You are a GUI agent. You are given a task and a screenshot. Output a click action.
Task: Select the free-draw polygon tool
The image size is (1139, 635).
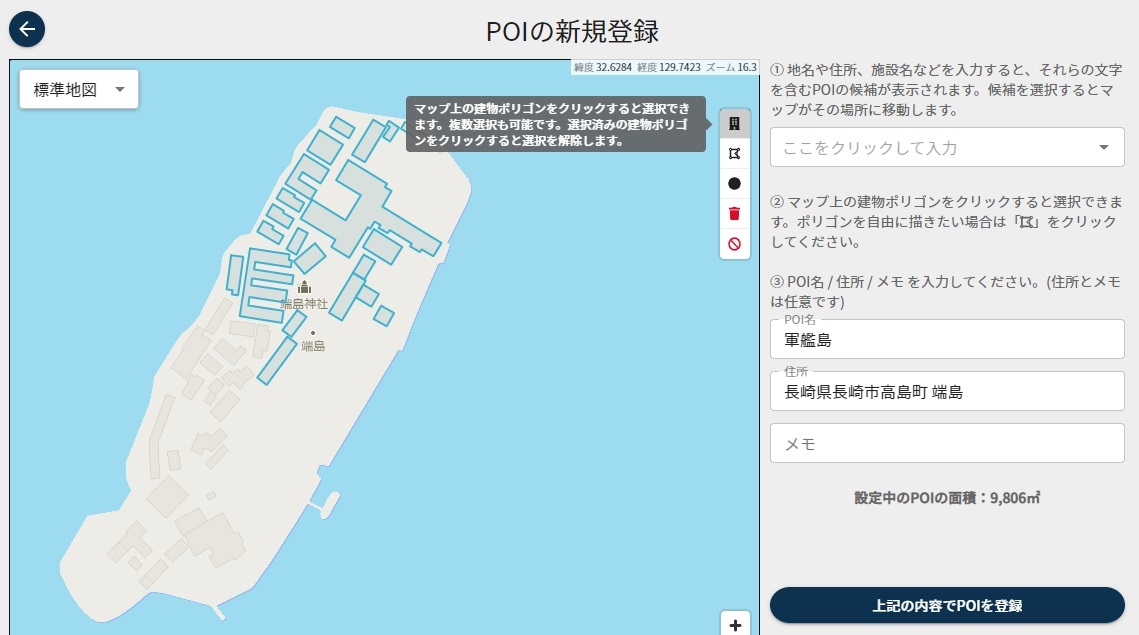[x=734, y=154]
